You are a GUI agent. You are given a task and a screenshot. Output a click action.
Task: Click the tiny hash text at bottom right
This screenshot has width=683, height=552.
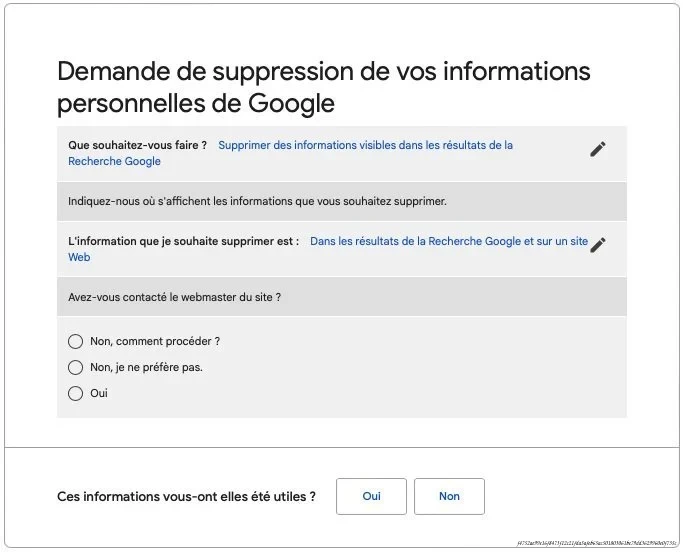[597, 543]
